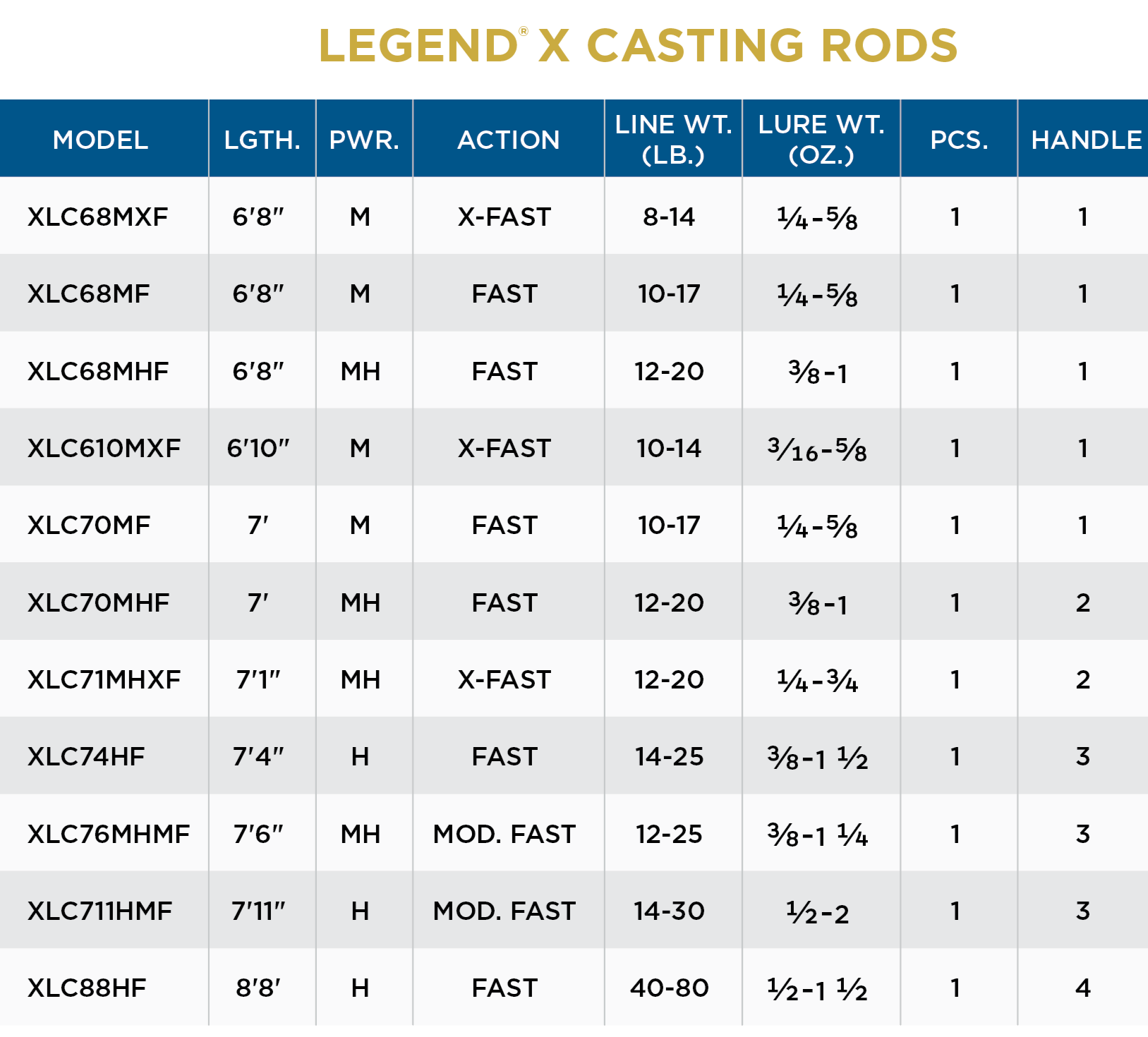This screenshot has width=1148, height=1037.
Task: Click the 14-30 line weight cell
Action: [x=669, y=911]
